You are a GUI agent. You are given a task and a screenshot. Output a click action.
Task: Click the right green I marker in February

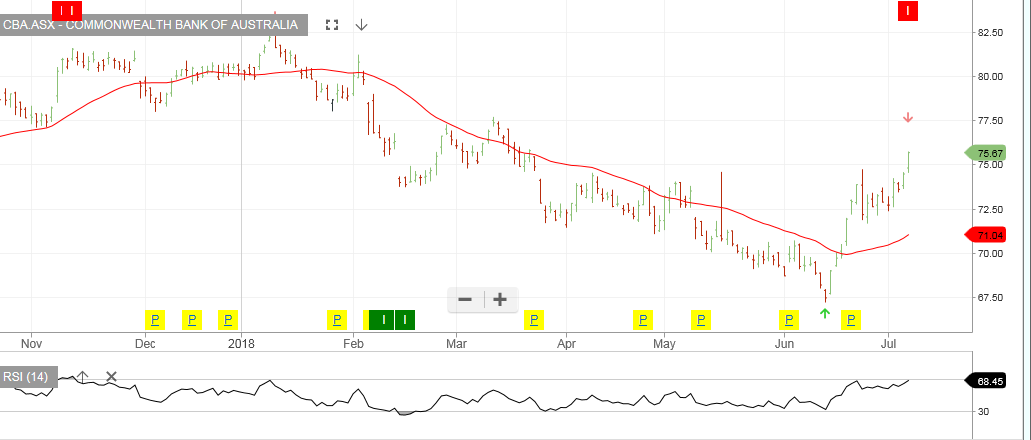click(x=405, y=320)
